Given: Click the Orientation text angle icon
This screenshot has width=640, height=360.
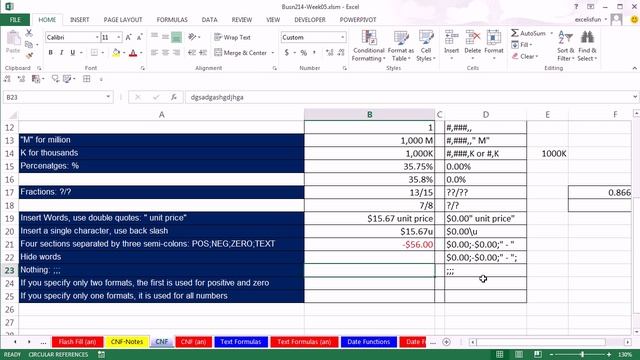Looking at the screenshot, I should (192, 37).
